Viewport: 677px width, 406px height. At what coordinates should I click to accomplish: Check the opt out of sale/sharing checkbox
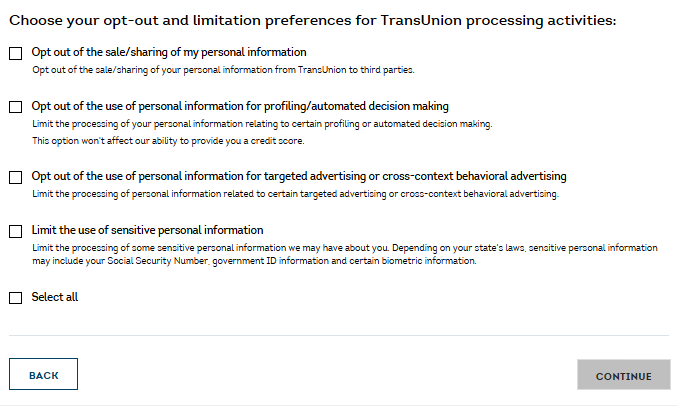coord(15,53)
